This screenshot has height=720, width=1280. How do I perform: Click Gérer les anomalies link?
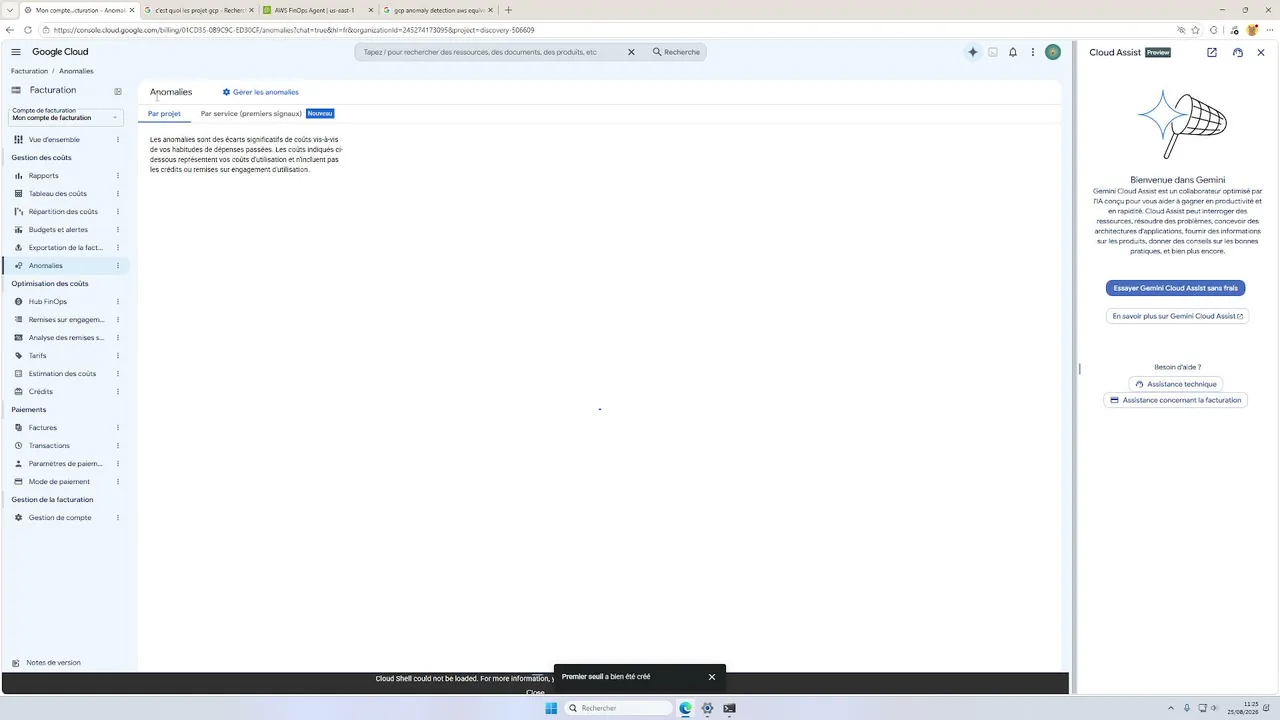tap(261, 92)
